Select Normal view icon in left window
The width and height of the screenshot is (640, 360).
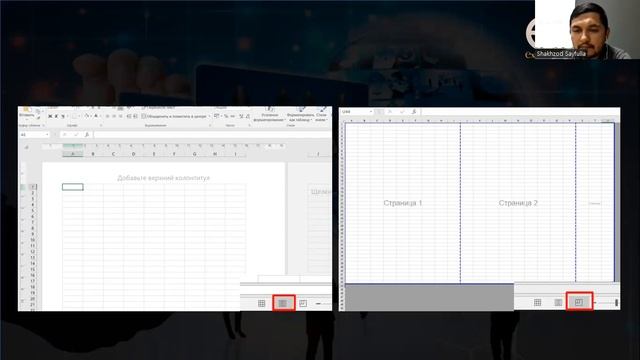pos(262,303)
